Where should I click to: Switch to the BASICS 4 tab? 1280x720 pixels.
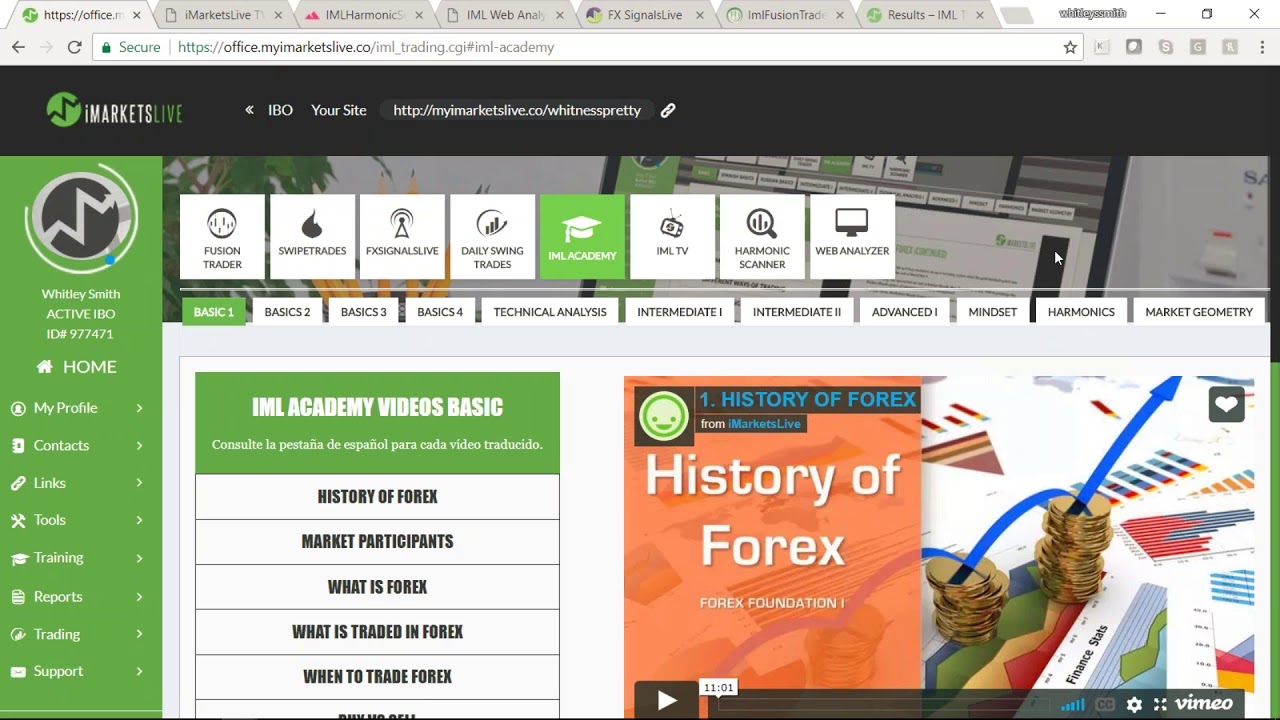tap(440, 312)
